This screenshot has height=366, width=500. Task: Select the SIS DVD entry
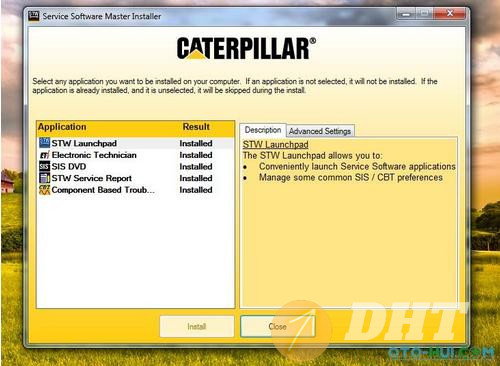tap(135, 166)
